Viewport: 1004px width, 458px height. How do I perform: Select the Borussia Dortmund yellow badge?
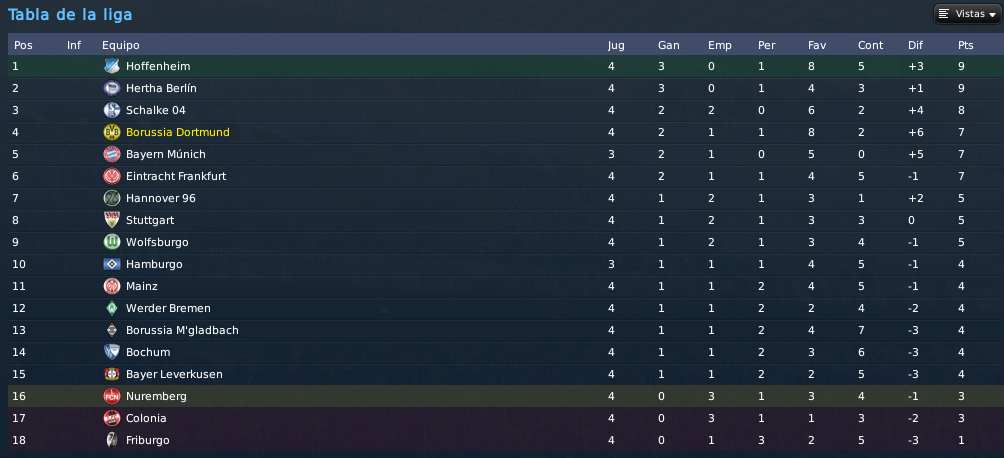111,132
